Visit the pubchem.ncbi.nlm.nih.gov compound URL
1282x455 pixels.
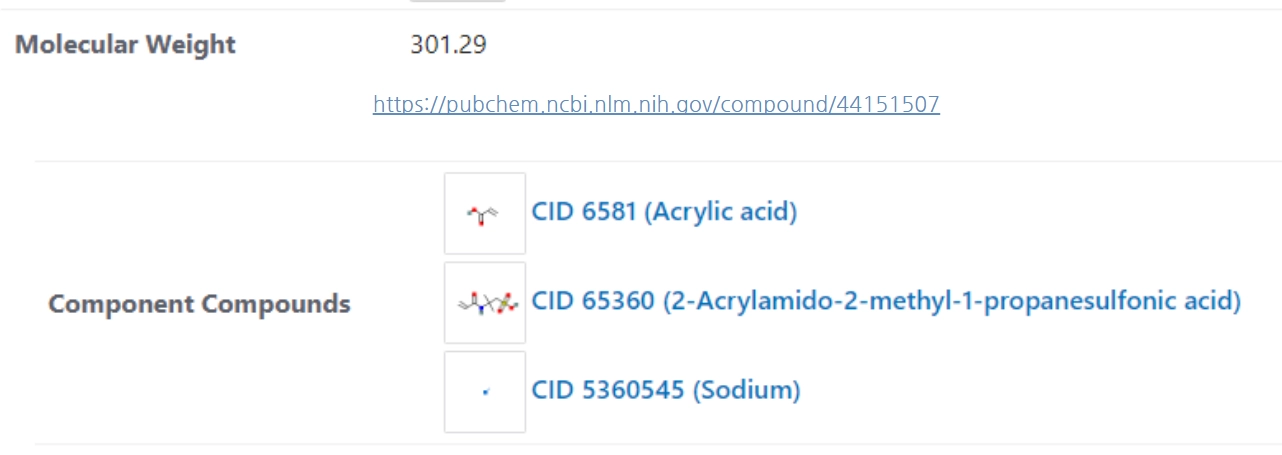(656, 104)
